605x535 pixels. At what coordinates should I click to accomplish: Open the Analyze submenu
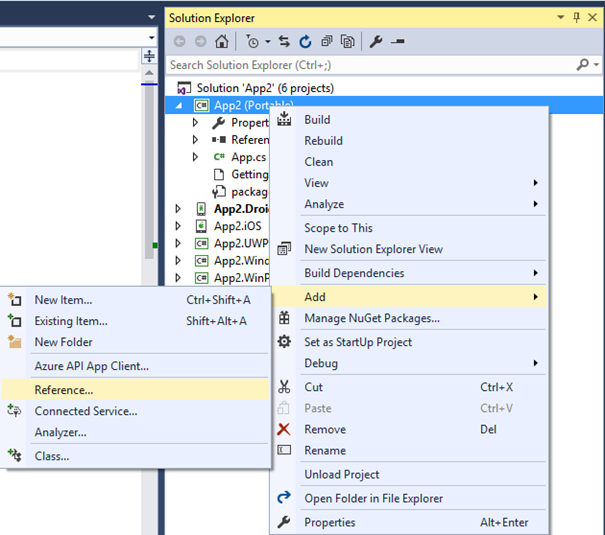(x=409, y=204)
